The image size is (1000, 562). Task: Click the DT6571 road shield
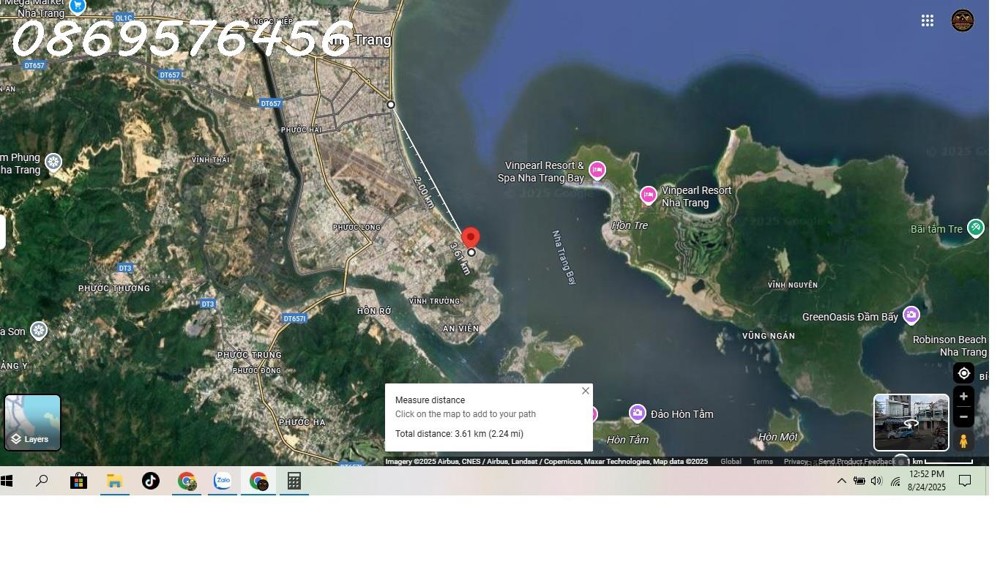tap(294, 318)
